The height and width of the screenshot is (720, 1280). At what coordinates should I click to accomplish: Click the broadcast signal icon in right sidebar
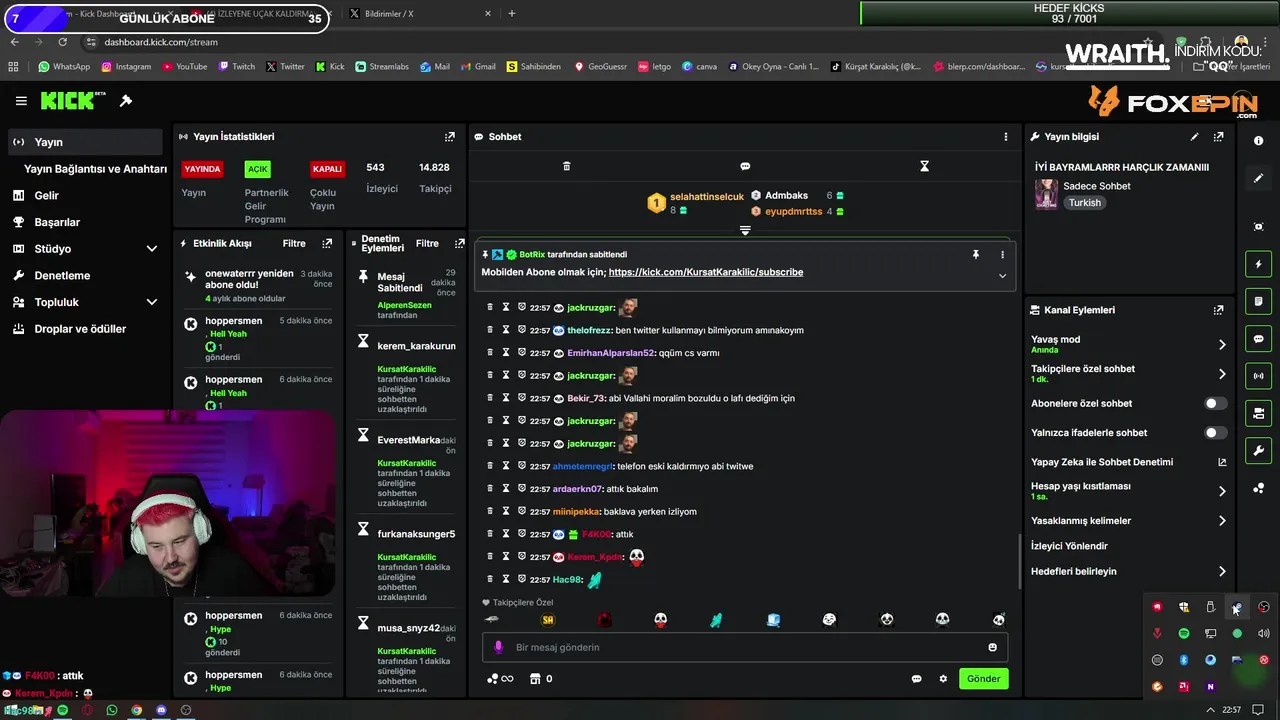click(1258, 376)
